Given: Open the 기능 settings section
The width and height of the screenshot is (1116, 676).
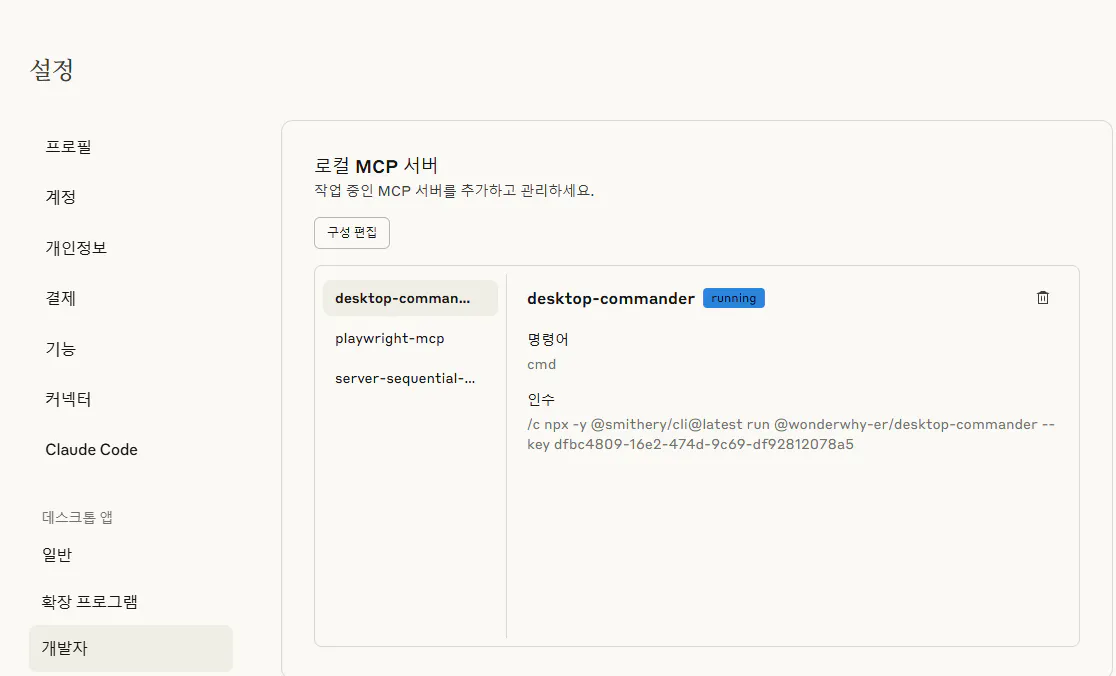Looking at the screenshot, I should 60,349.
